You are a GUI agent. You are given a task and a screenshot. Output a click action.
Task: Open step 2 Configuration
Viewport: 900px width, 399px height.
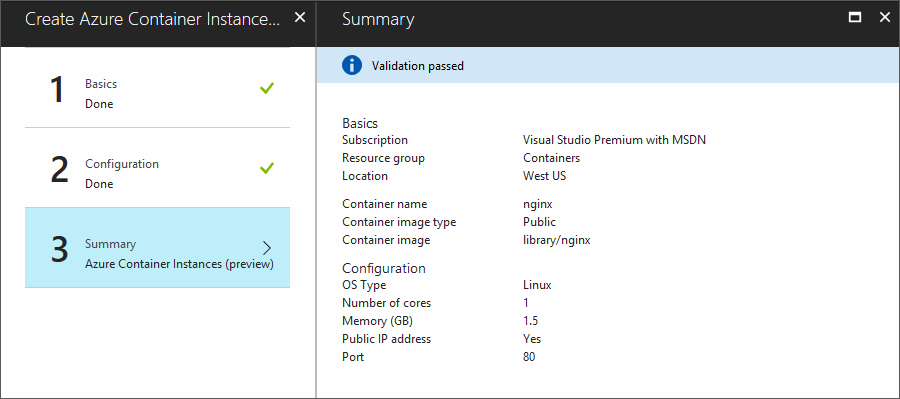[157, 168]
